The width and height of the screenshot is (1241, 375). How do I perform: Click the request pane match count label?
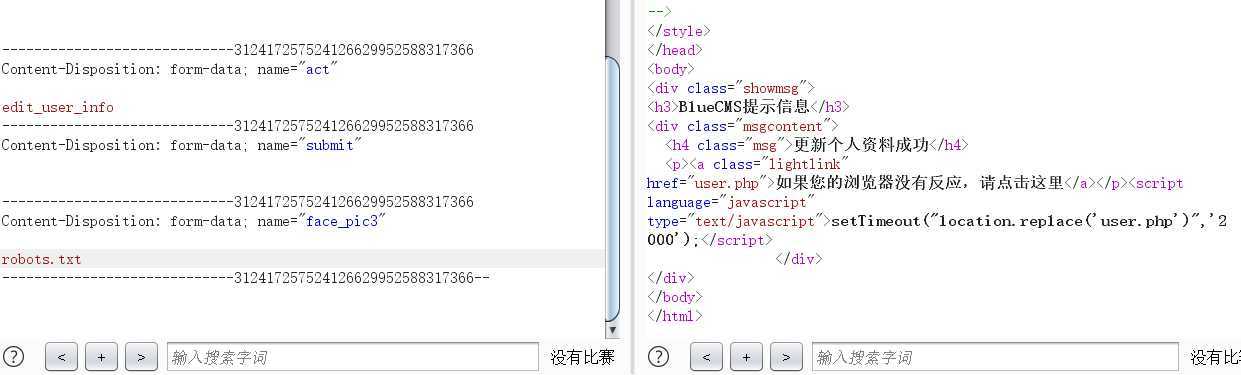point(582,357)
